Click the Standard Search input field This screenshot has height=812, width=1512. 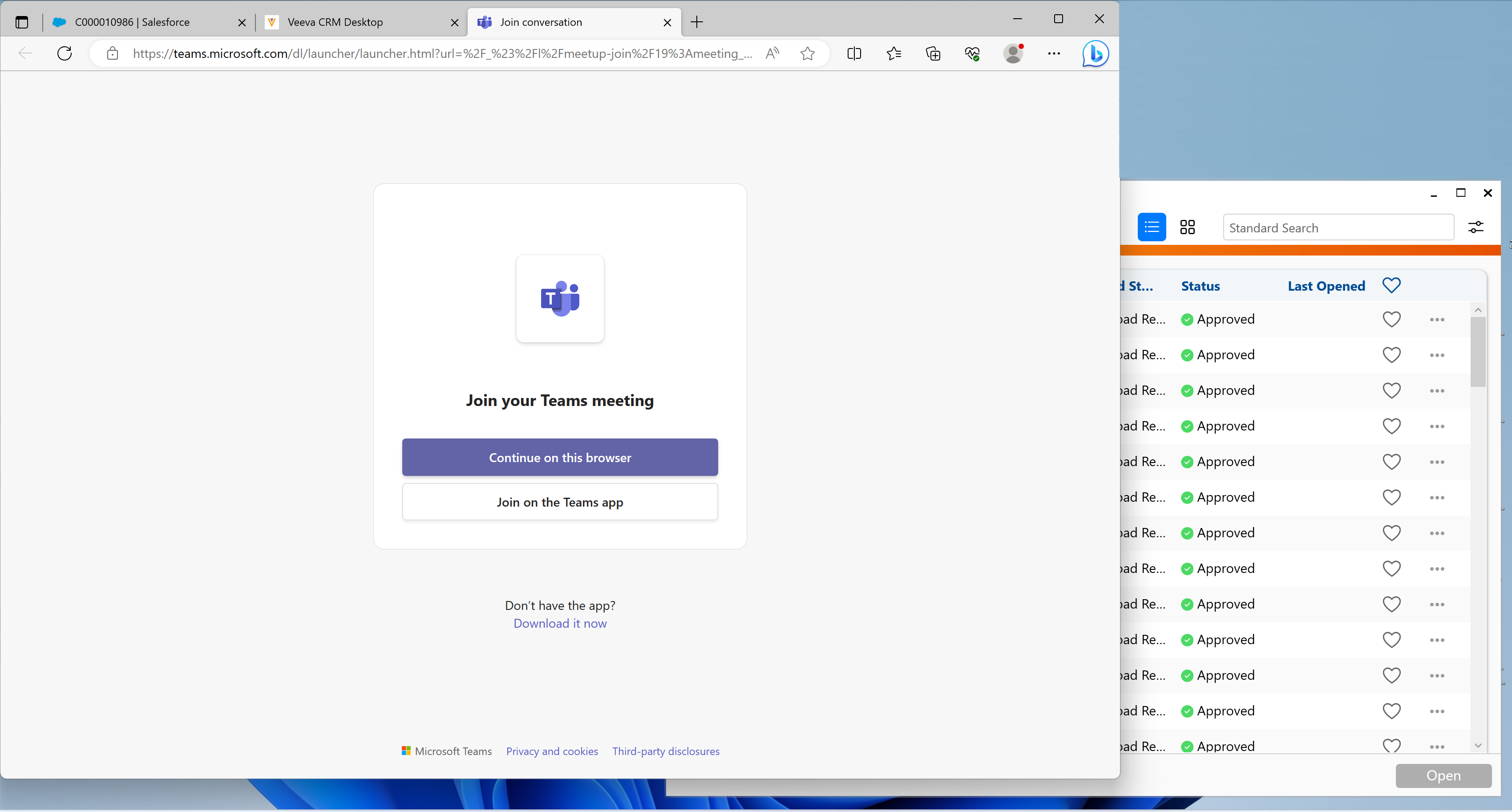point(1338,228)
